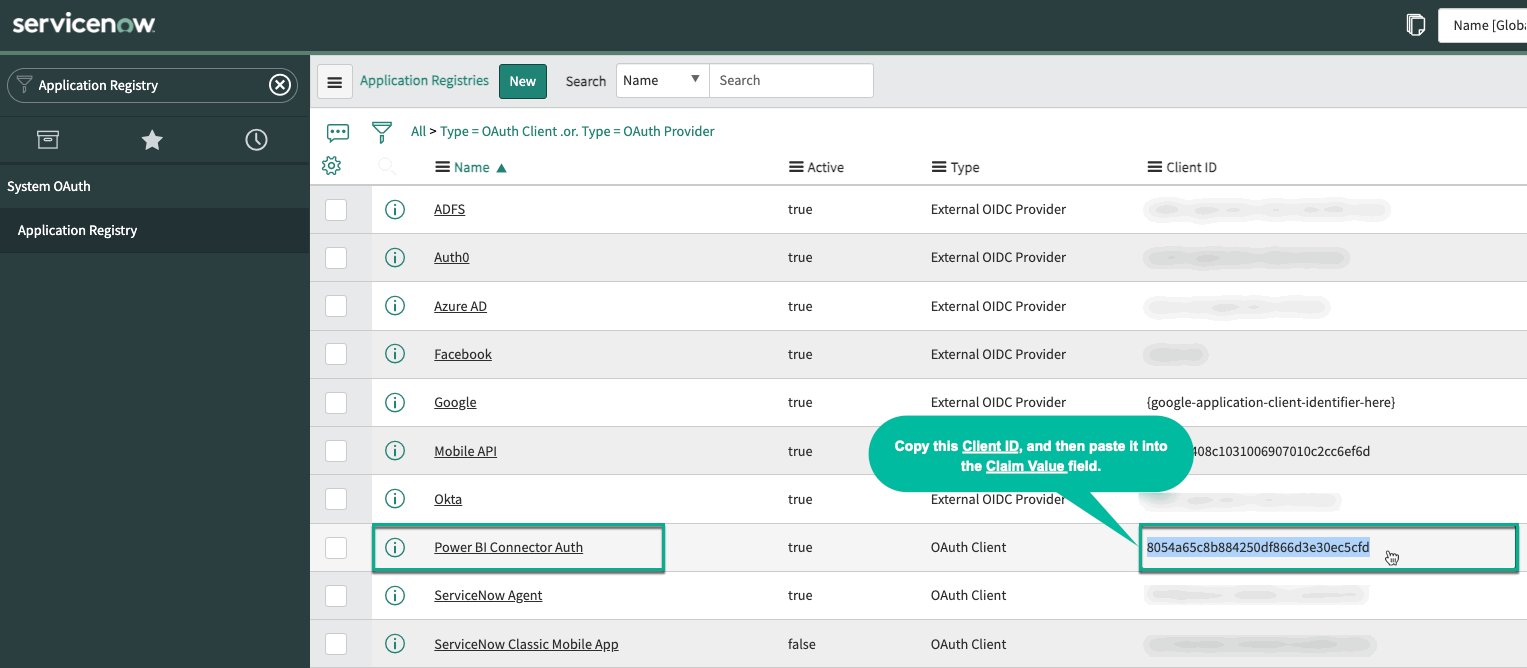Select Application Registry in navigator
Image resolution: width=1527 pixels, height=668 pixels.
(78, 231)
